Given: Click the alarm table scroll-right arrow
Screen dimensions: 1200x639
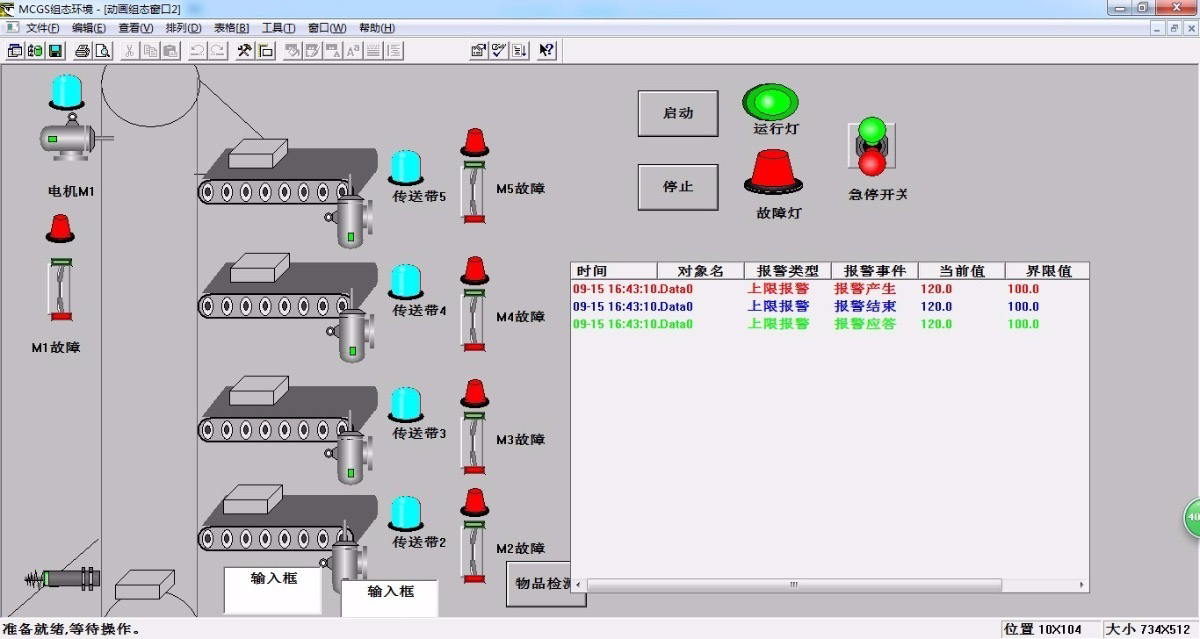Looking at the screenshot, I should click(1082, 584).
